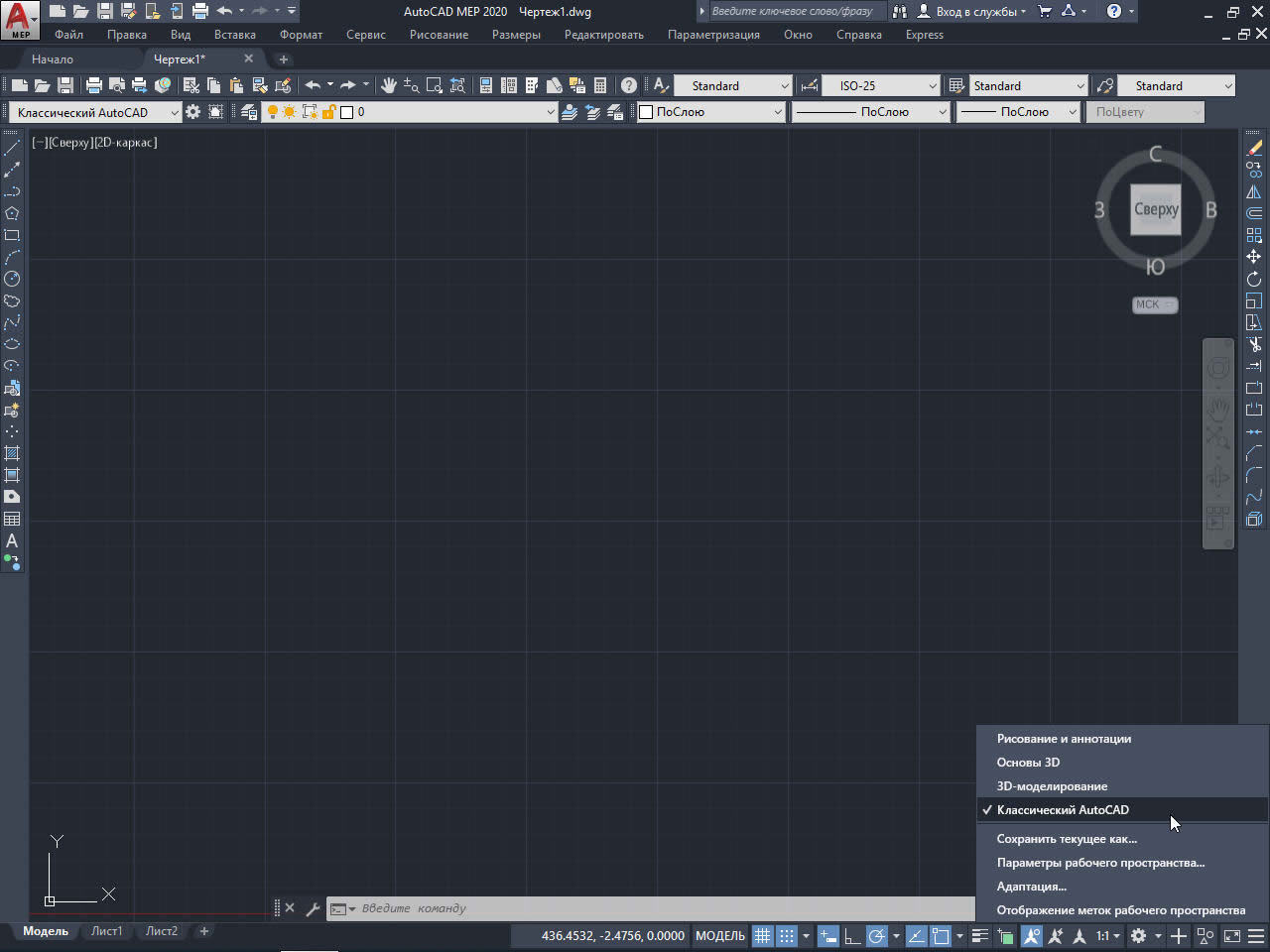Select the Hatch tool
1270x952 pixels.
coord(12,453)
